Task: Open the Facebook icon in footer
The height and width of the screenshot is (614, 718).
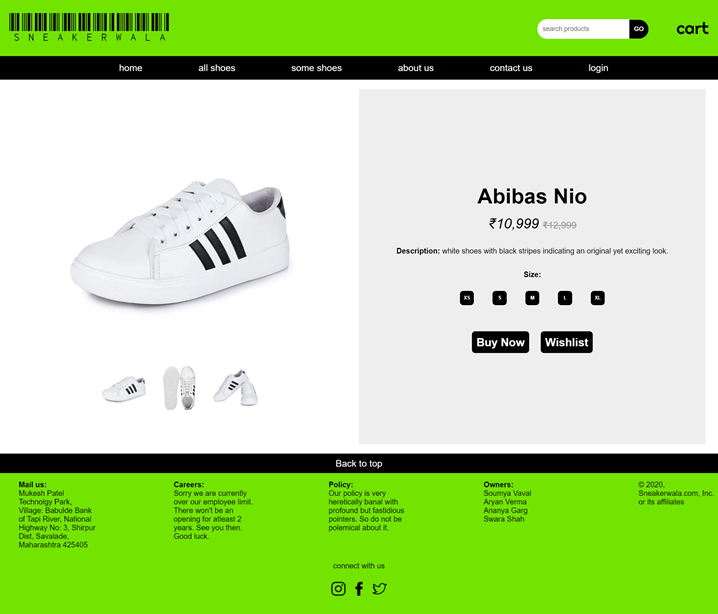Action: coord(359,588)
